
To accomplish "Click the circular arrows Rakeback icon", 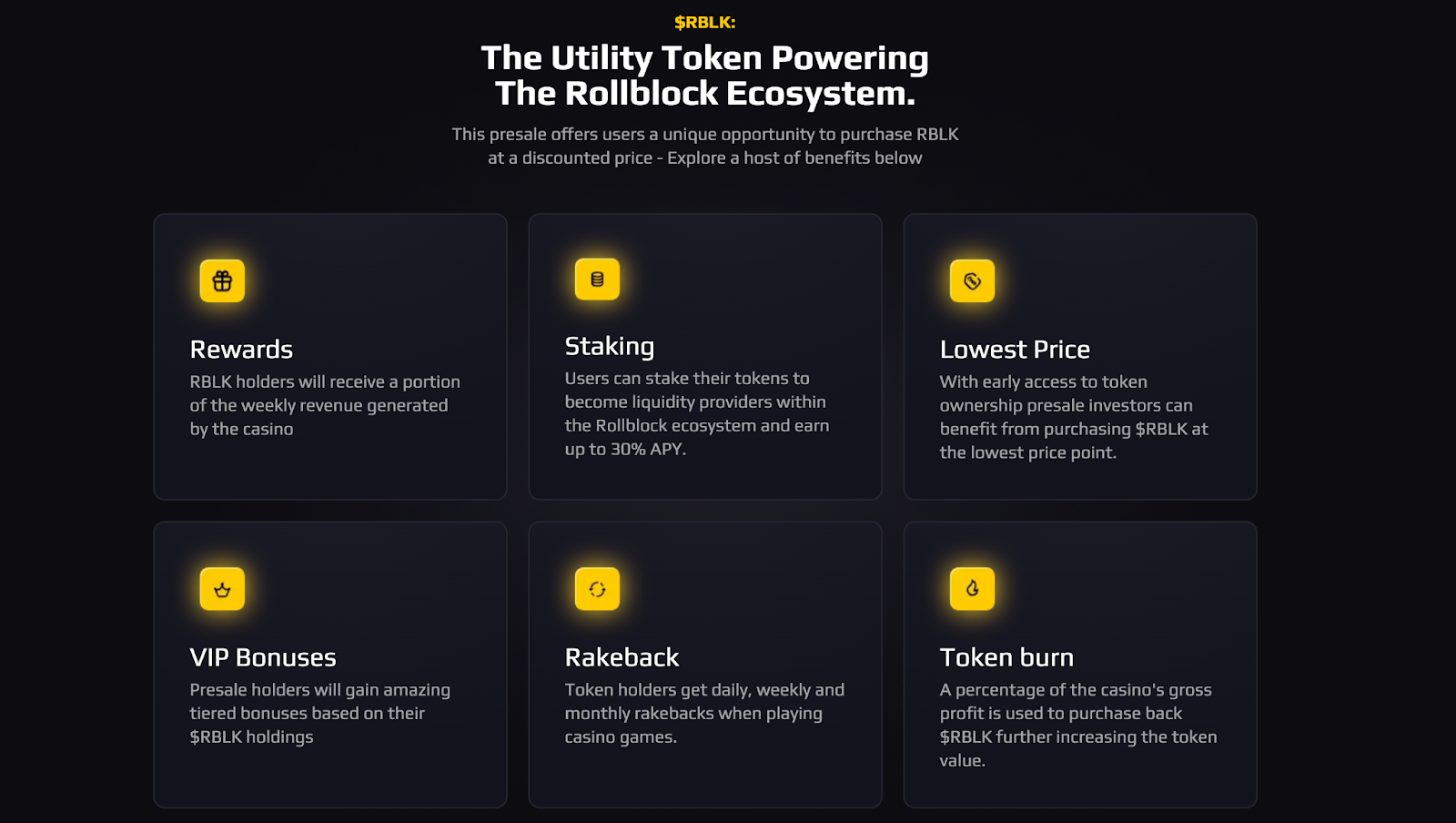I will (x=597, y=589).
